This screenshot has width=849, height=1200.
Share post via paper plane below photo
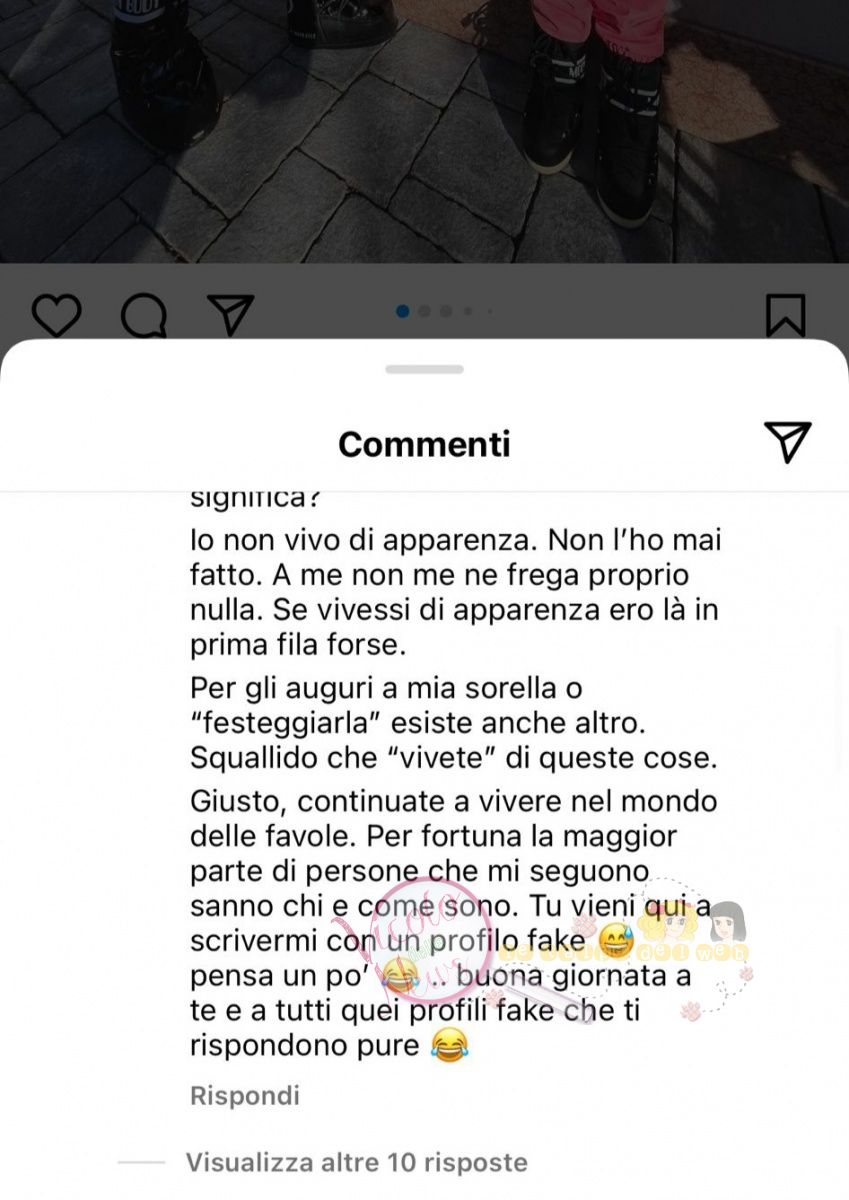[x=231, y=314]
